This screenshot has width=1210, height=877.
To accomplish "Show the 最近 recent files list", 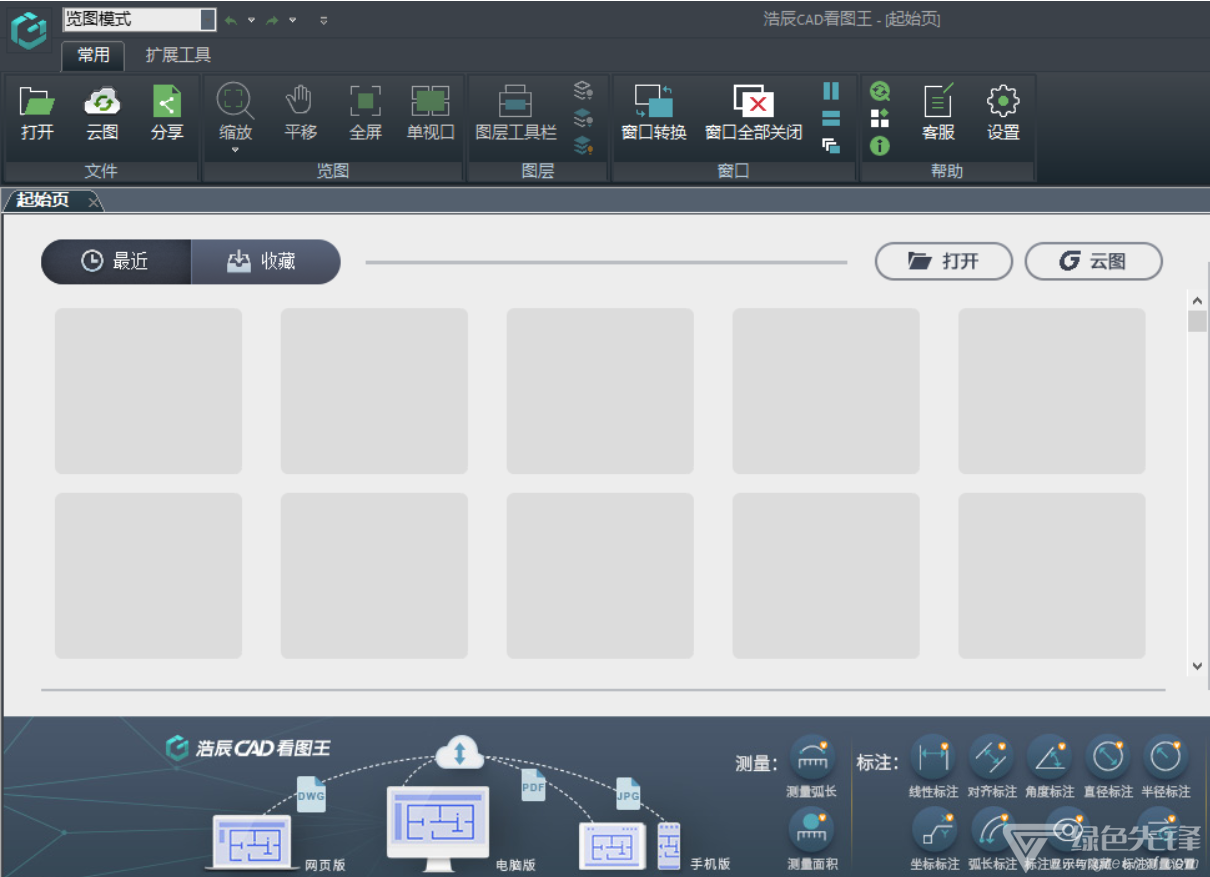I will pyautogui.click(x=116, y=262).
